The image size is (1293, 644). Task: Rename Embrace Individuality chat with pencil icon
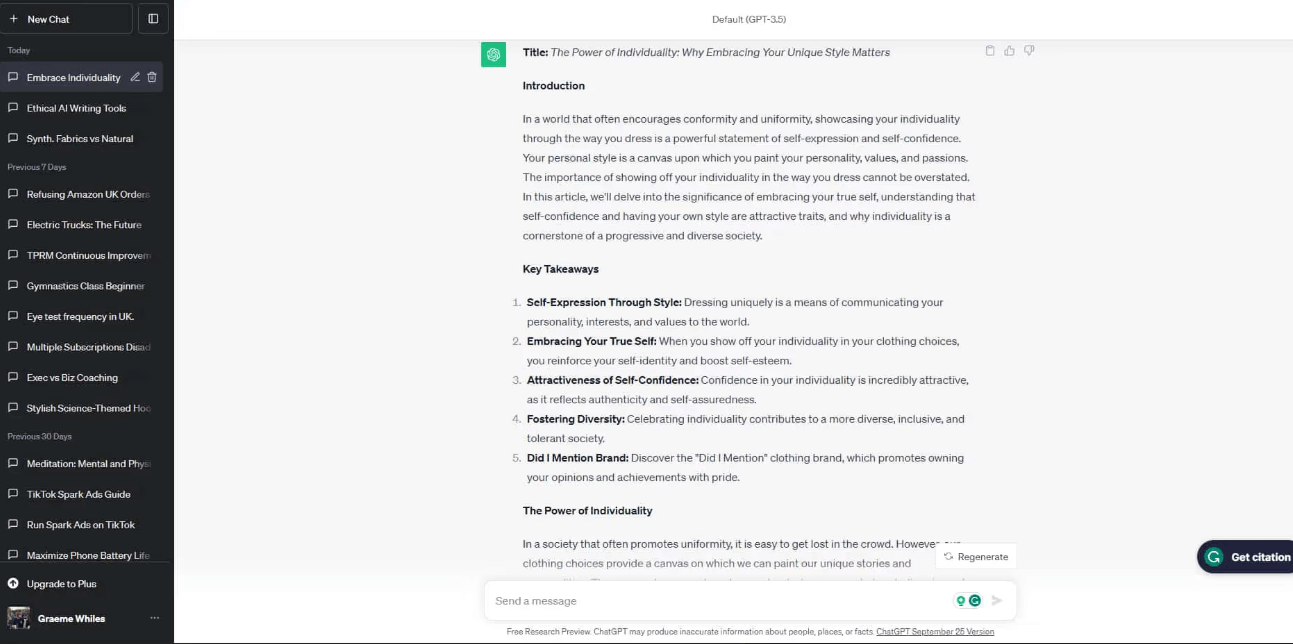pyautogui.click(x=135, y=77)
